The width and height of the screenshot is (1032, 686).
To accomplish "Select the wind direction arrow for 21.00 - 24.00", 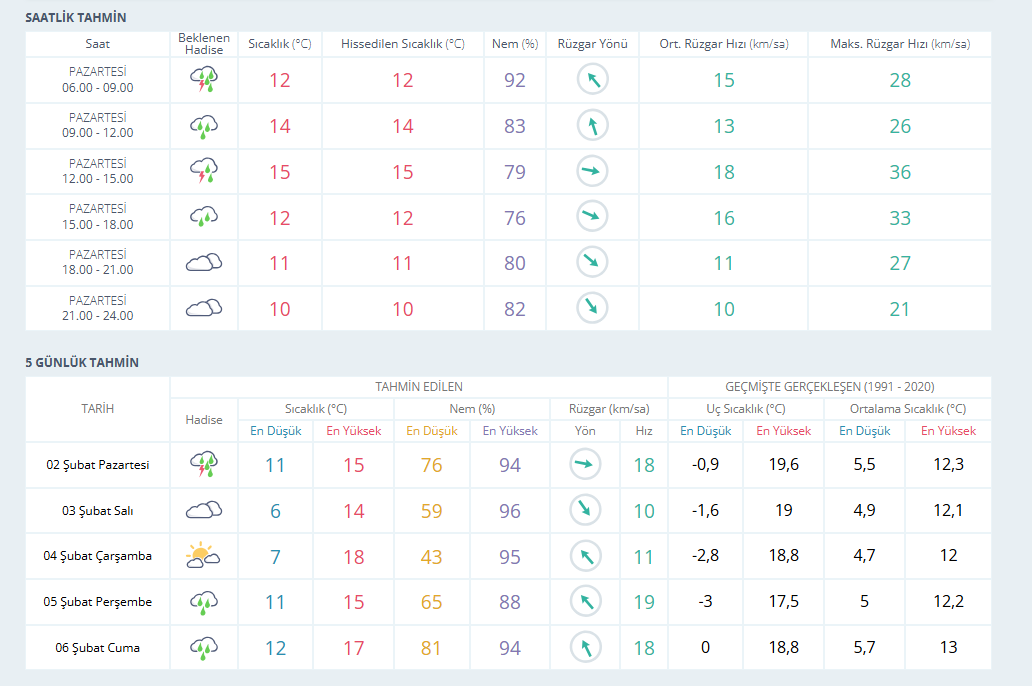I will coord(593,308).
